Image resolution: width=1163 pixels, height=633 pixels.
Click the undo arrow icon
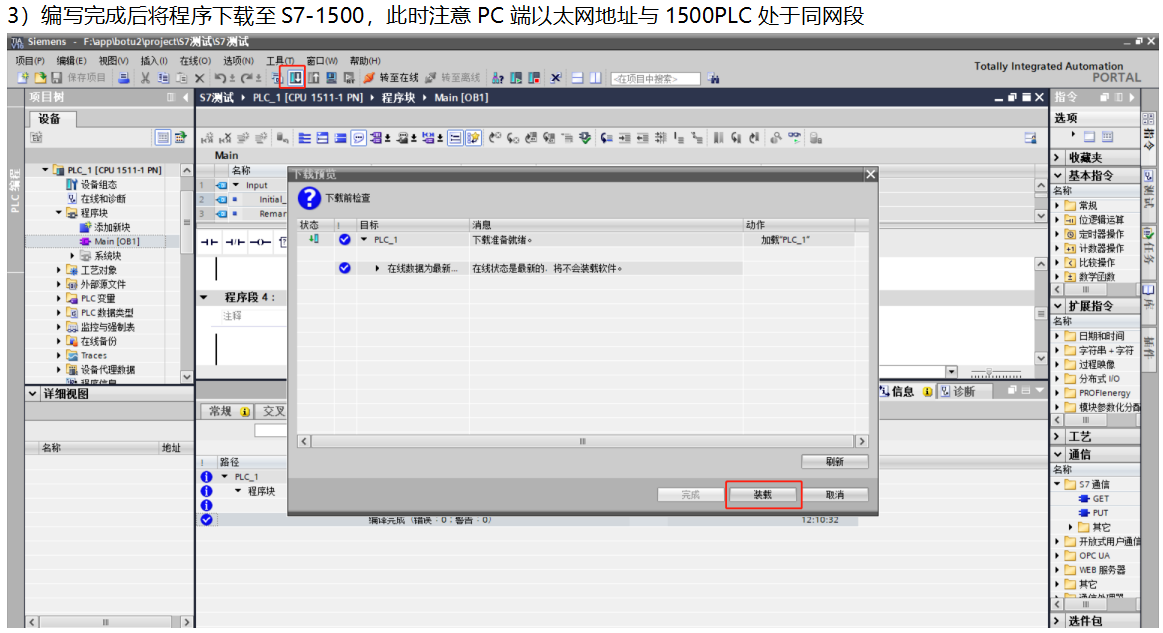click(x=220, y=78)
